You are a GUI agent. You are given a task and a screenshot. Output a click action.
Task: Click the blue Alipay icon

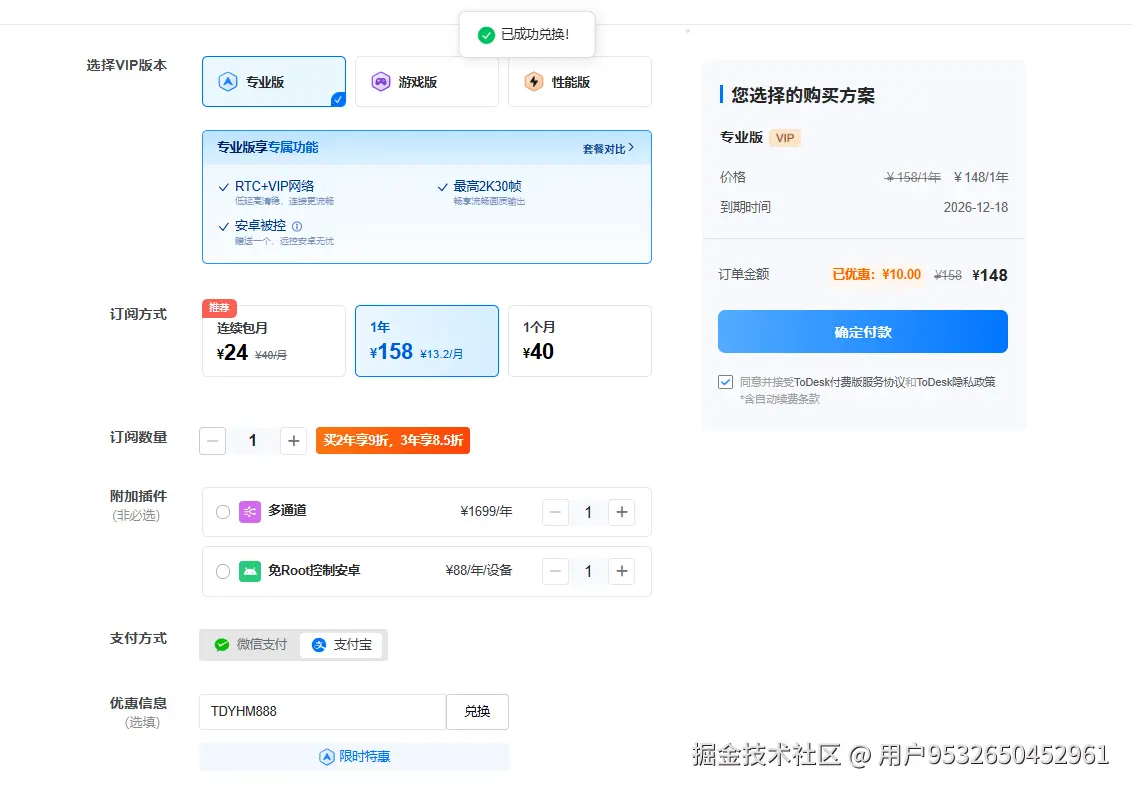[x=318, y=644]
